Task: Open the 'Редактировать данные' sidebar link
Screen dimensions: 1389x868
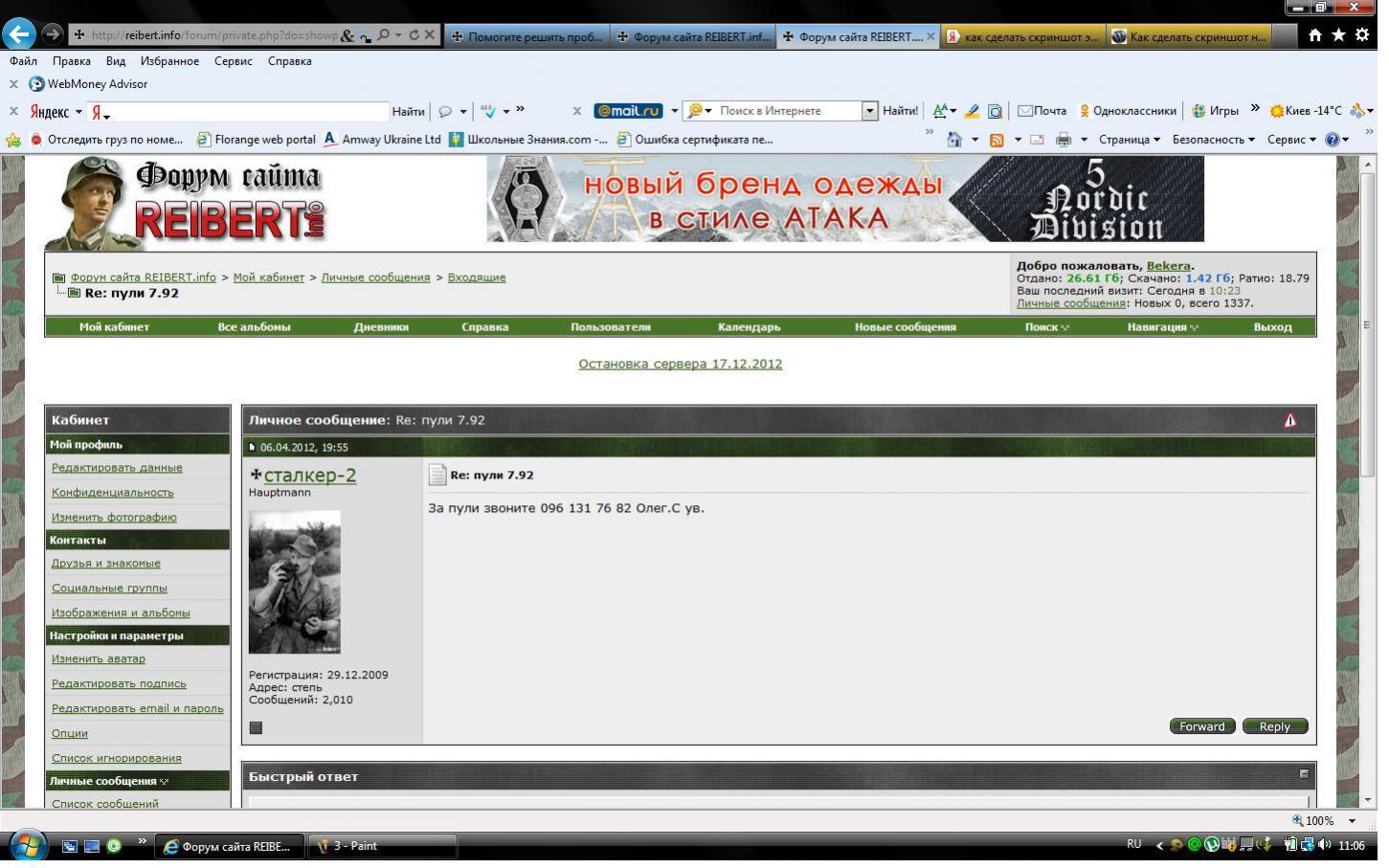Action: tap(117, 468)
